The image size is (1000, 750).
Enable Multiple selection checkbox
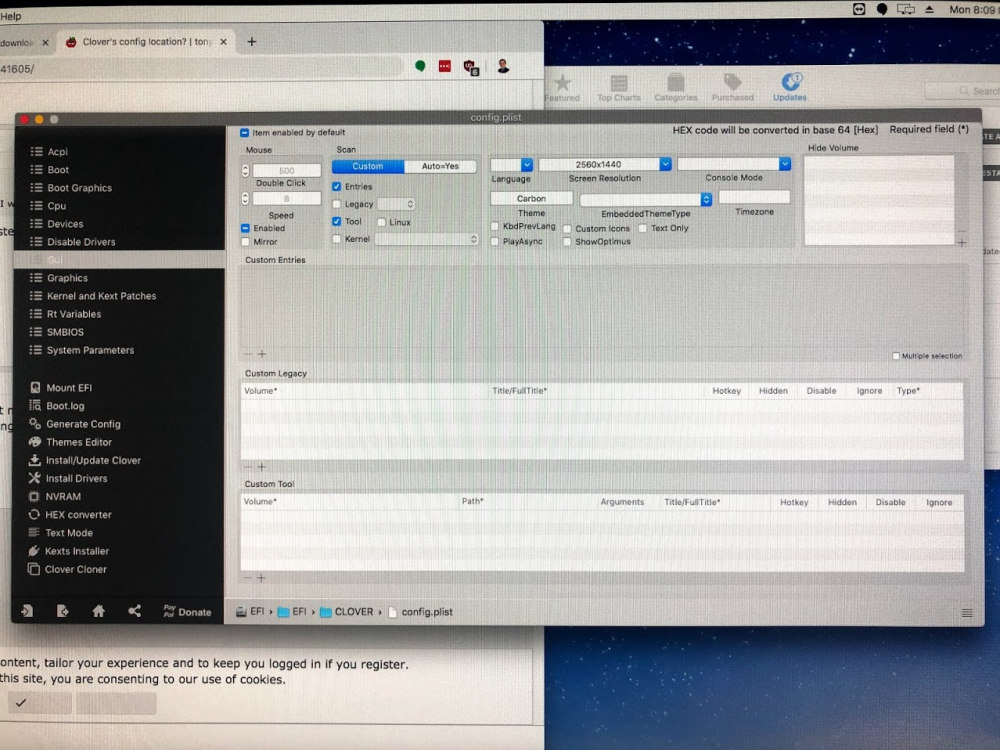tap(896, 356)
